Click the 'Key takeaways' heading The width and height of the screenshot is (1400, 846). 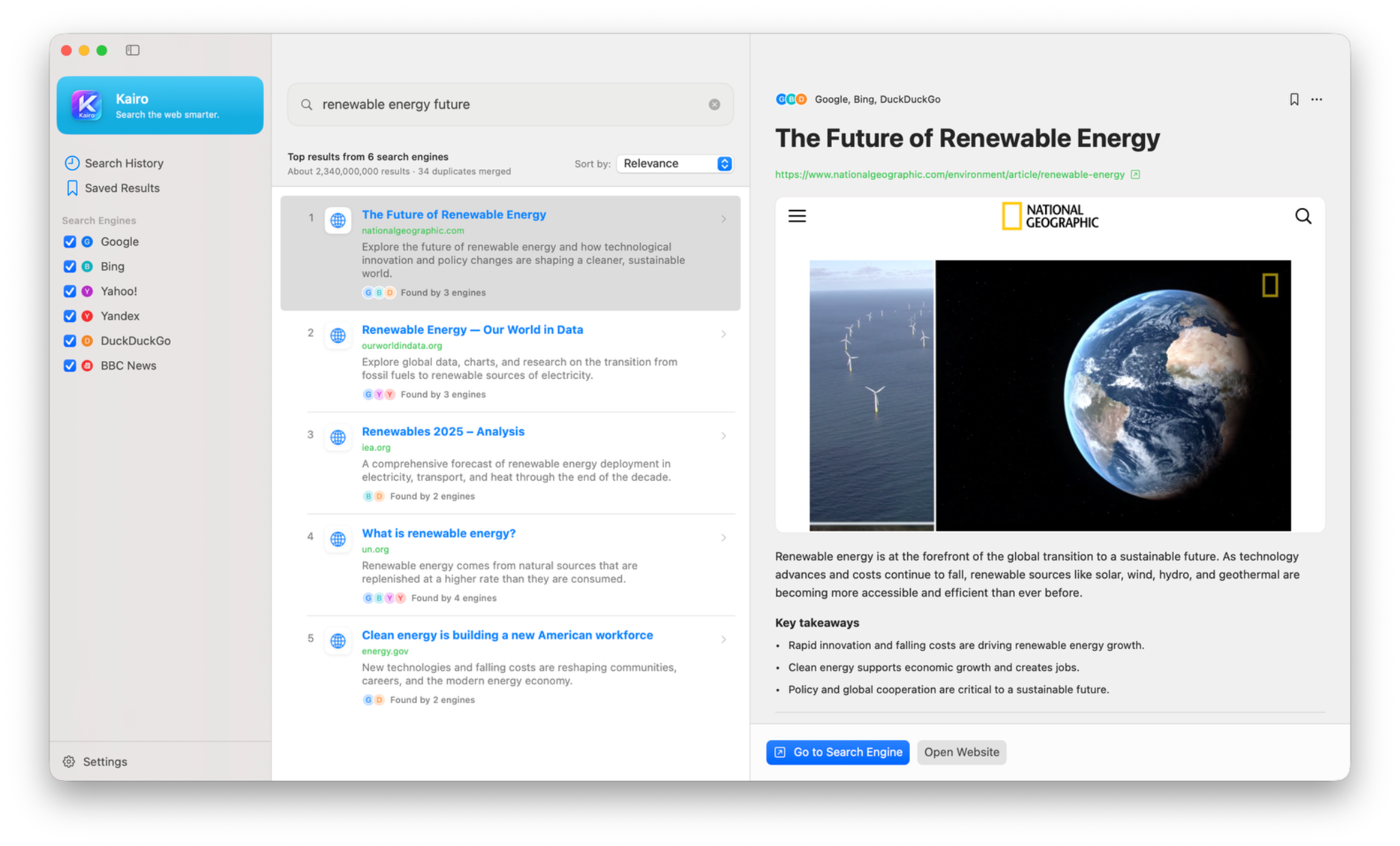[817, 623]
